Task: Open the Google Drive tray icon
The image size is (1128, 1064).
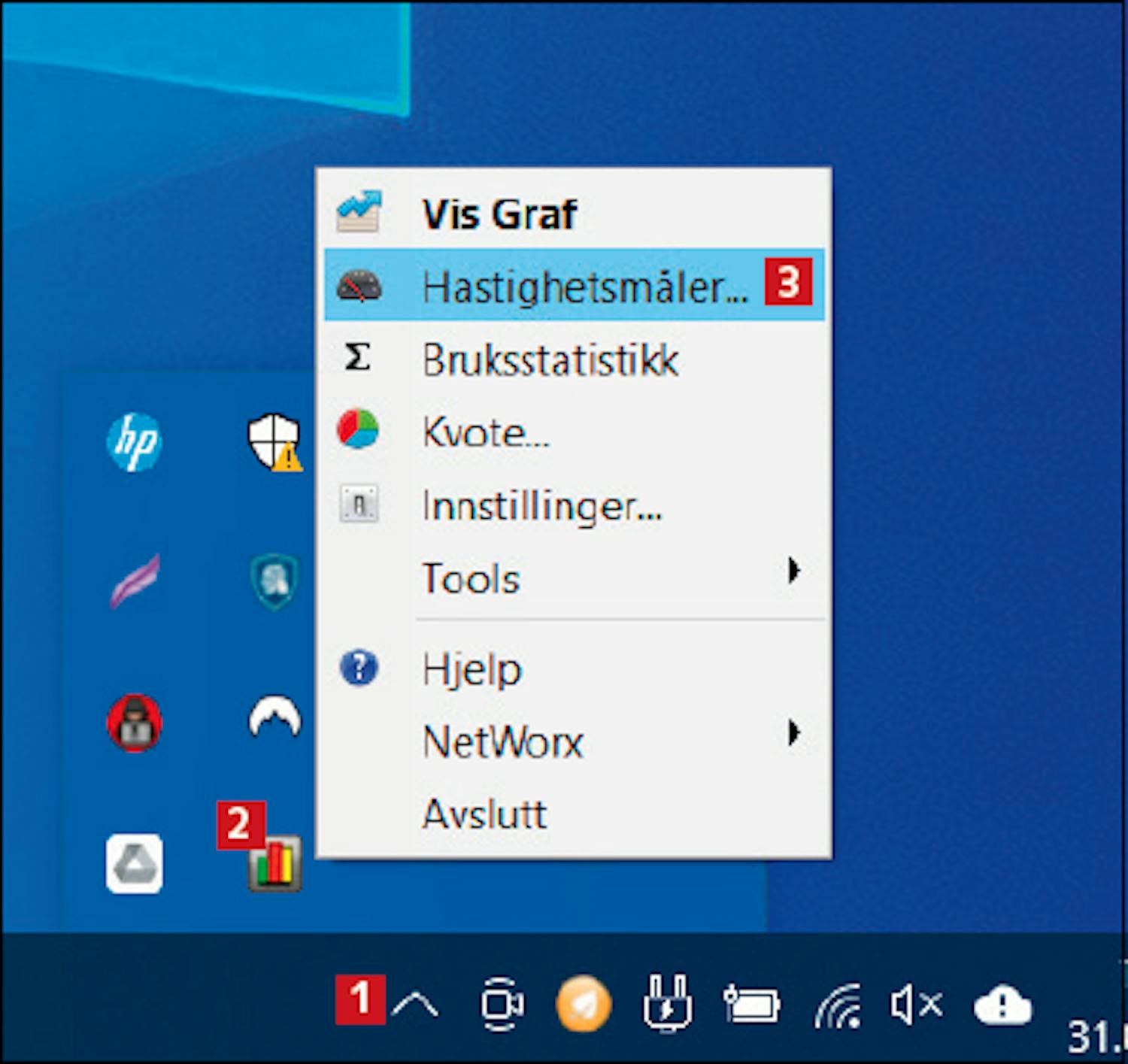Action: coord(134,863)
